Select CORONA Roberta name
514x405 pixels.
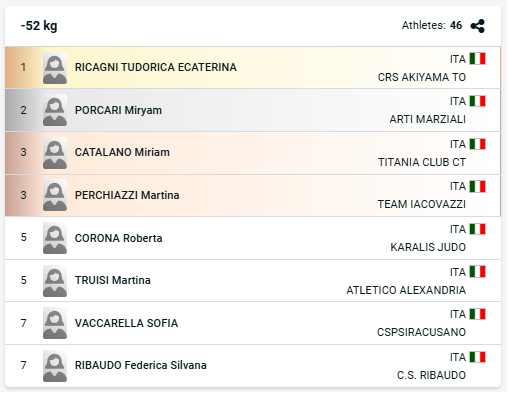click(118, 238)
